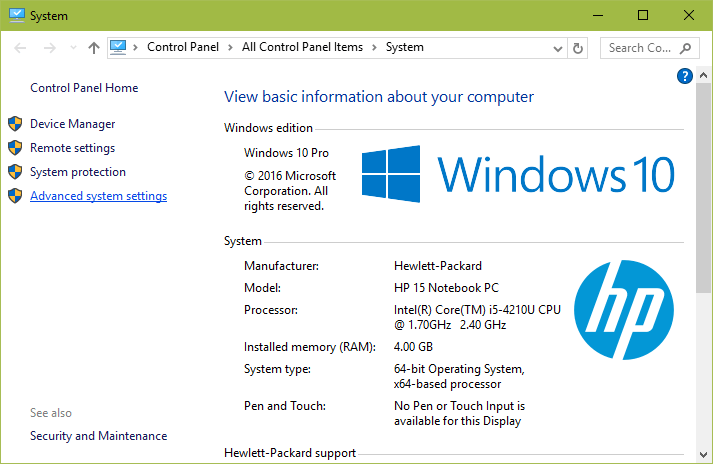Expand chevron after Control Panel breadcrumb
Viewport: 713px width, 464px height.
click(231, 47)
